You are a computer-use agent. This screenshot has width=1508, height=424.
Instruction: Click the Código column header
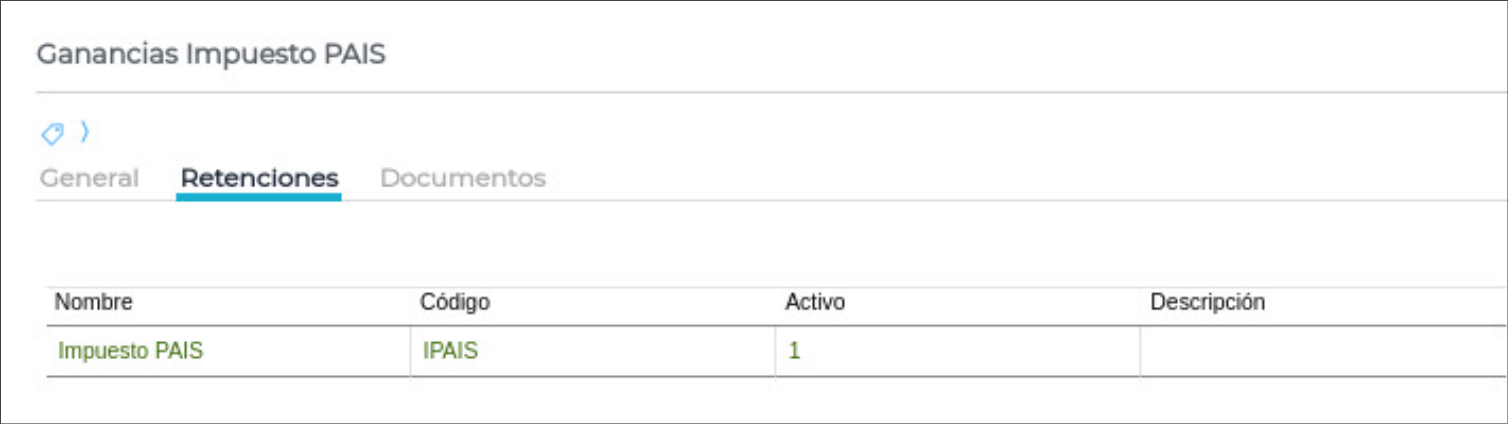click(455, 302)
